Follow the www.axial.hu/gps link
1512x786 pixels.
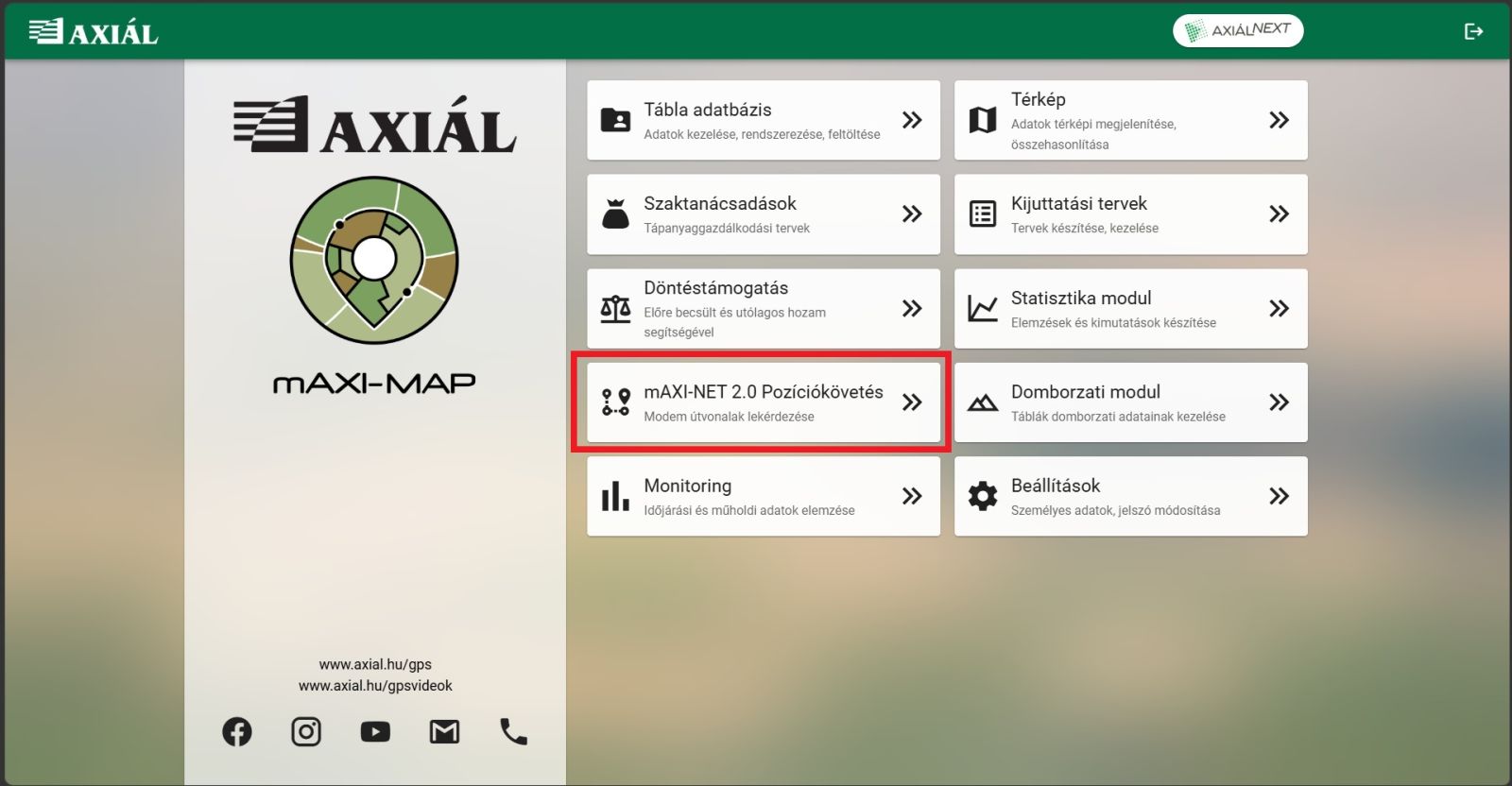[375, 664]
